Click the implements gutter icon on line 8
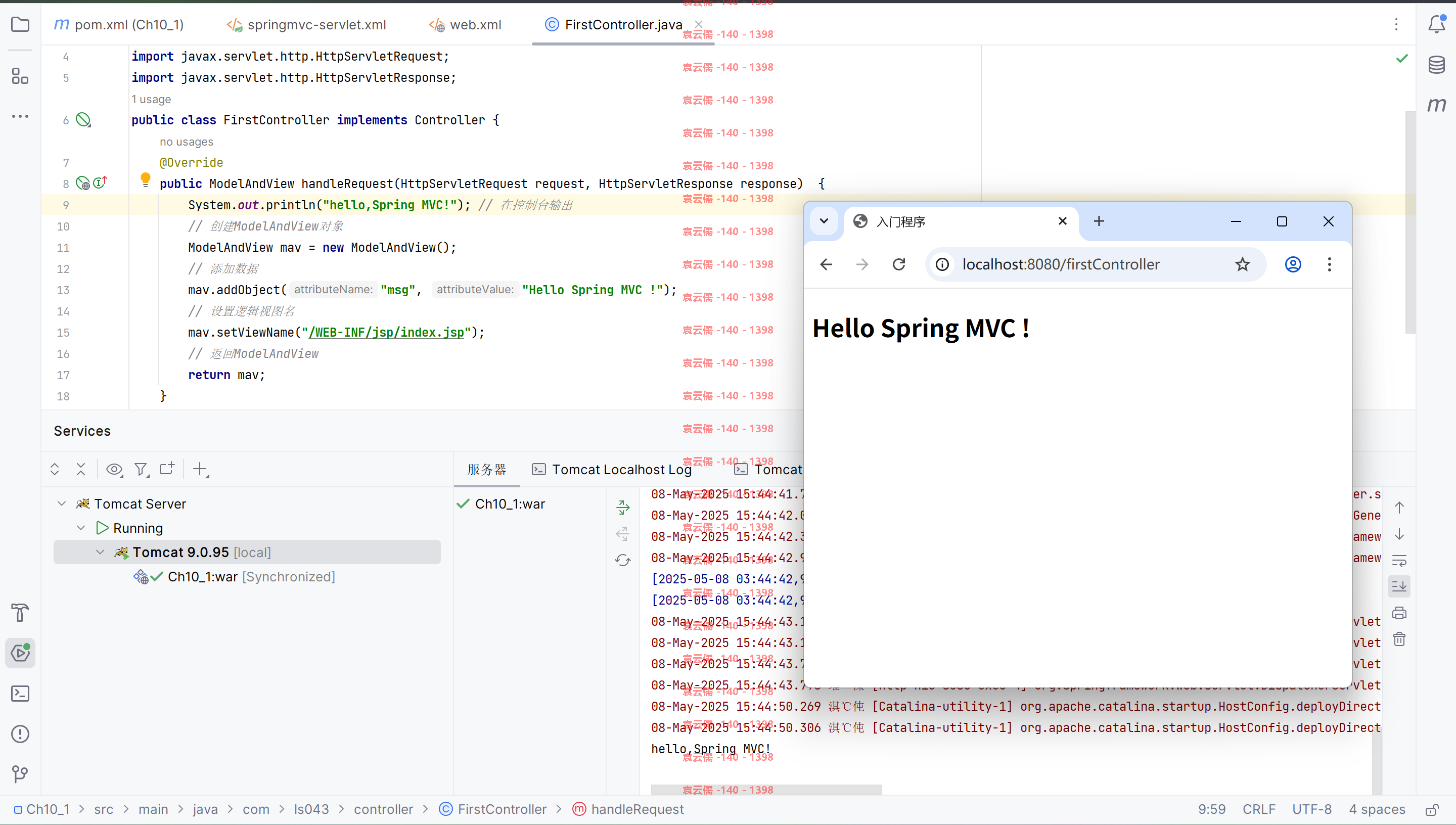The width and height of the screenshot is (1456, 825). click(x=100, y=182)
